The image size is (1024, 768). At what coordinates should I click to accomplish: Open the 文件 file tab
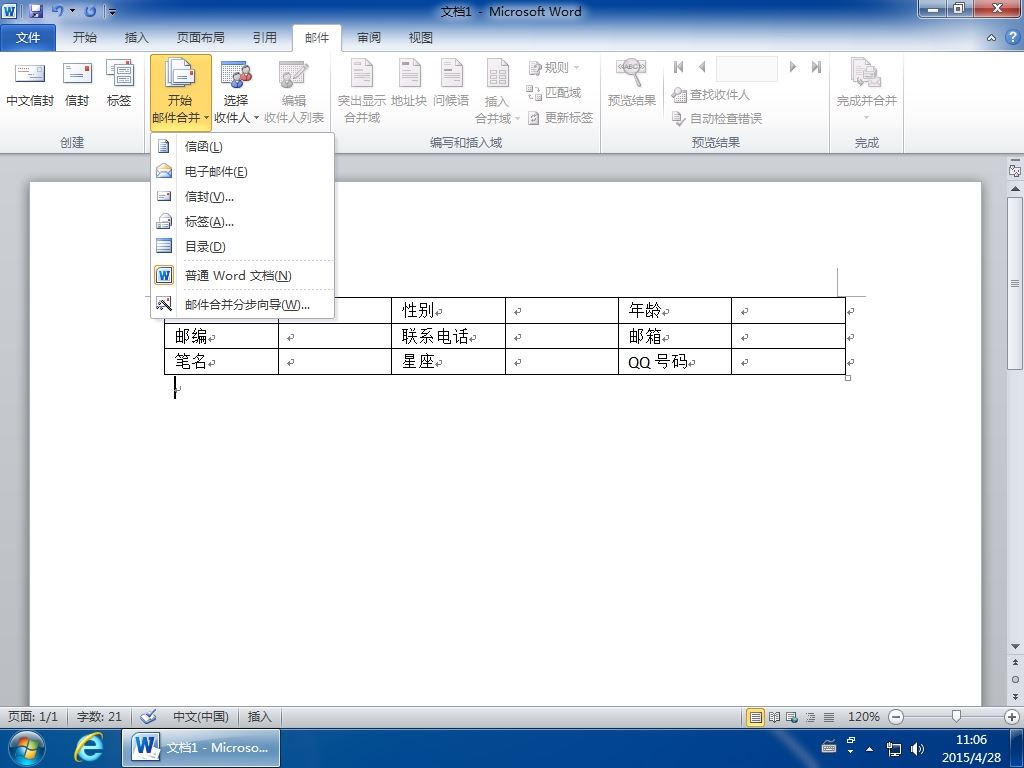(x=27, y=38)
